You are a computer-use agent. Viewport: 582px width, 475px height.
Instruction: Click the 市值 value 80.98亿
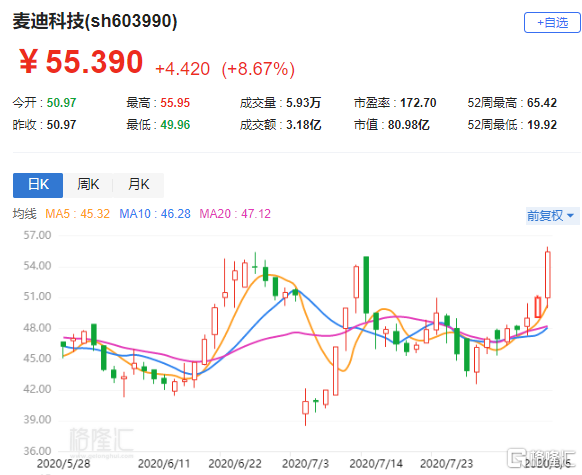[408, 125]
